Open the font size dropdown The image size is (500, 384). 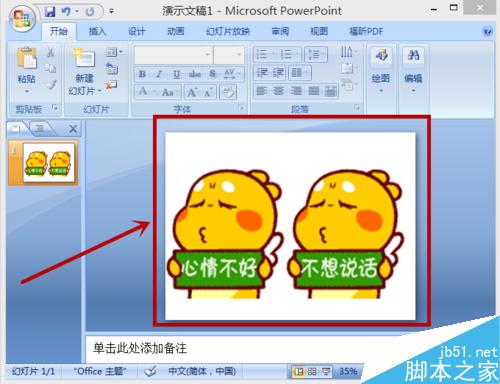239,55
